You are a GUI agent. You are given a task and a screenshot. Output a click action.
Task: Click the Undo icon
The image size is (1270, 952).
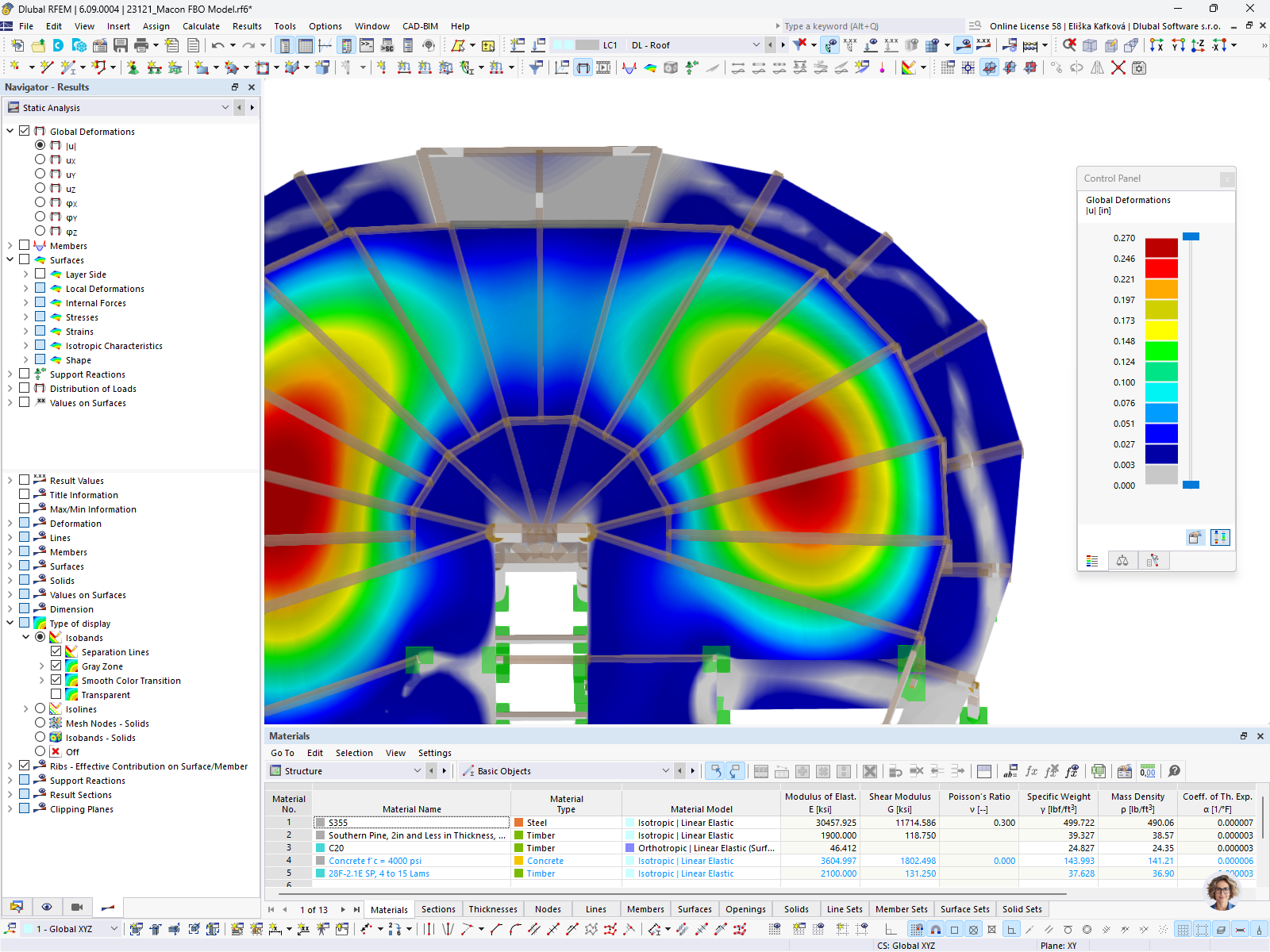[217, 45]
